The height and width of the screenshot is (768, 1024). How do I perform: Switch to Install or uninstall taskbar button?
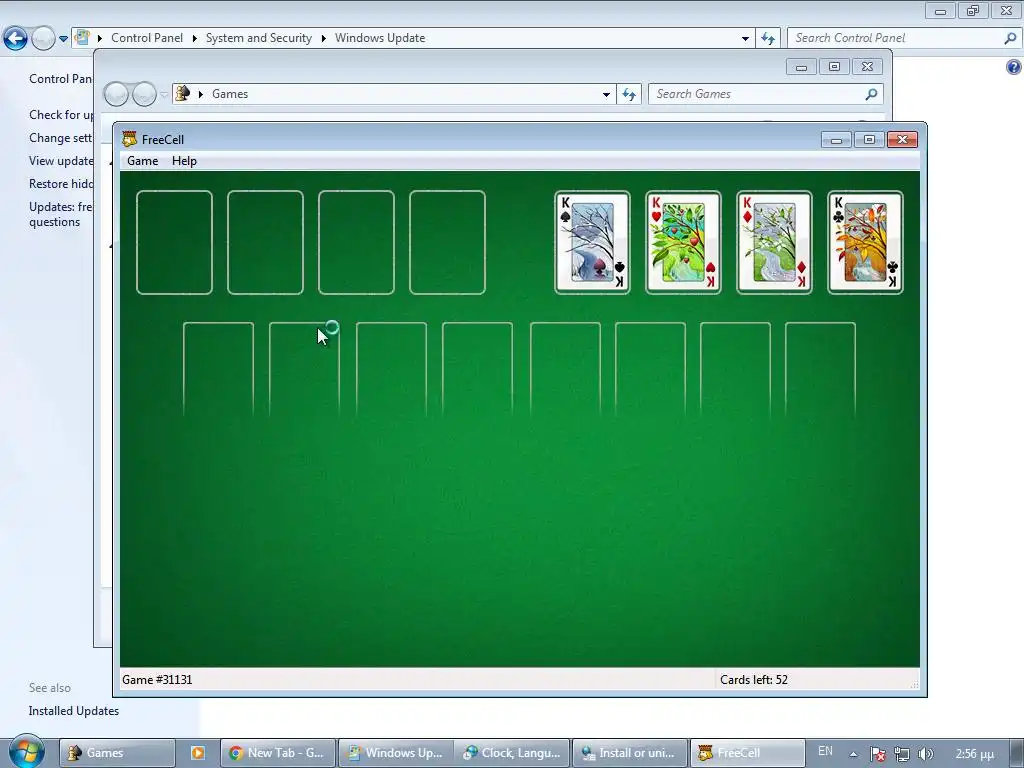pyautogui.click(x=630, y=753)
